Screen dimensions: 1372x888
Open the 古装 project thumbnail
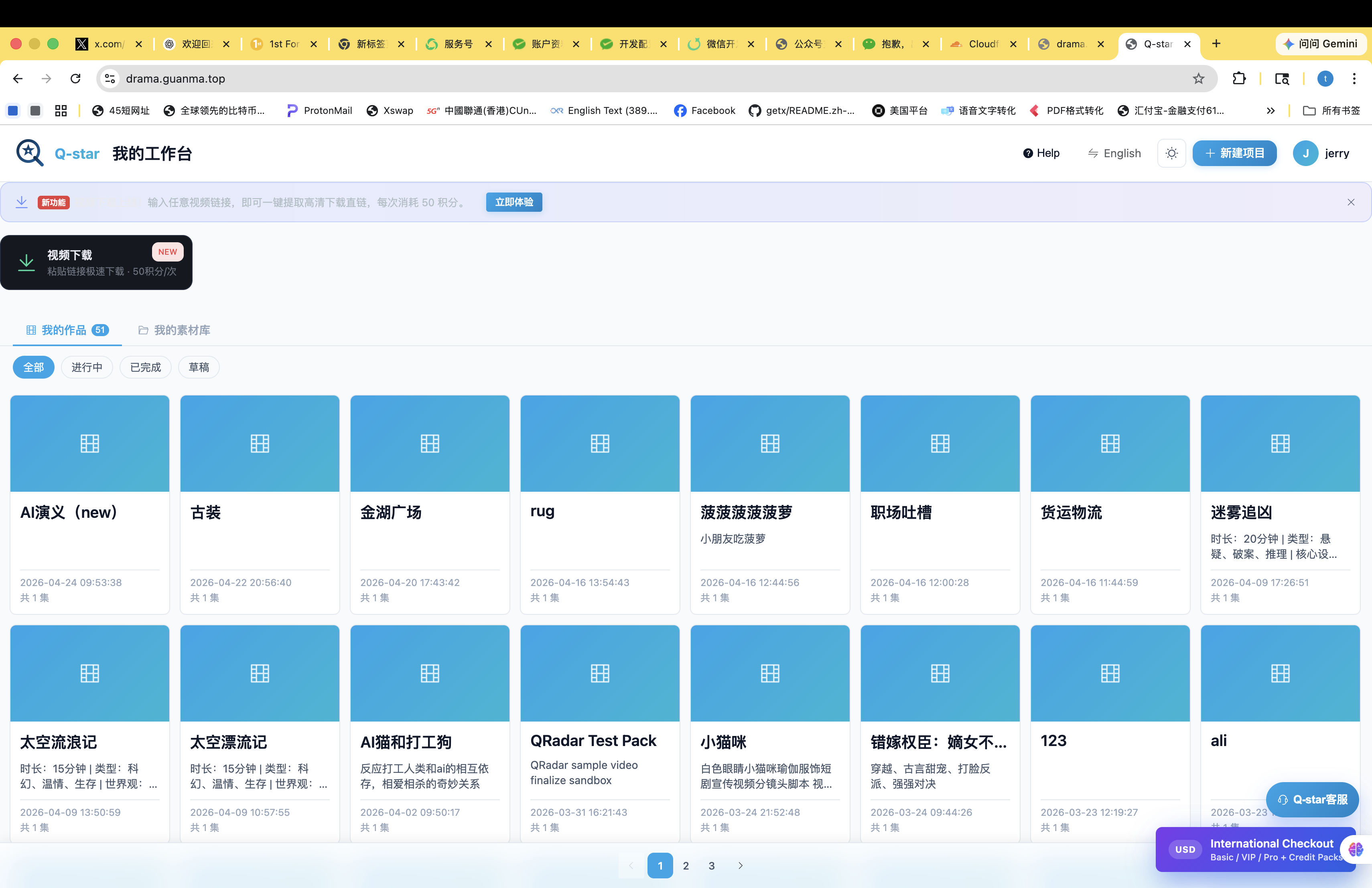click(260, 444)
